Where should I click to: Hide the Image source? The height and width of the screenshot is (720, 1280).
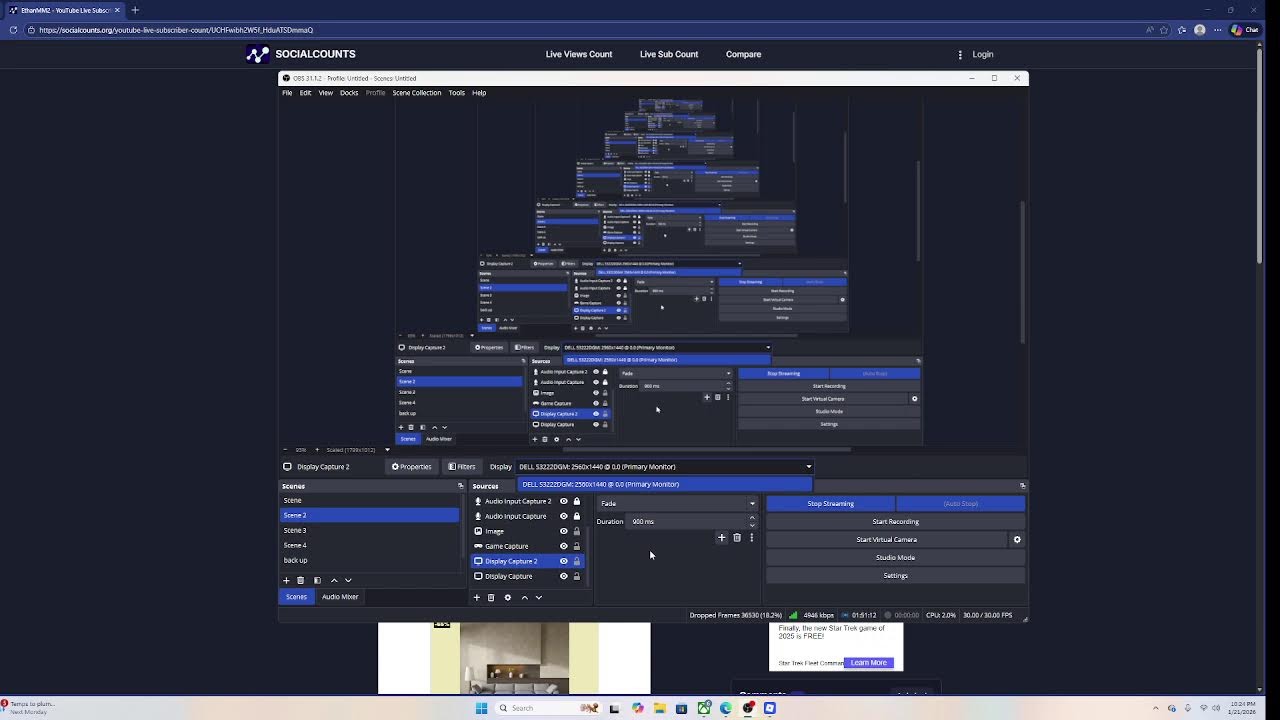click(x=563, y=531)
